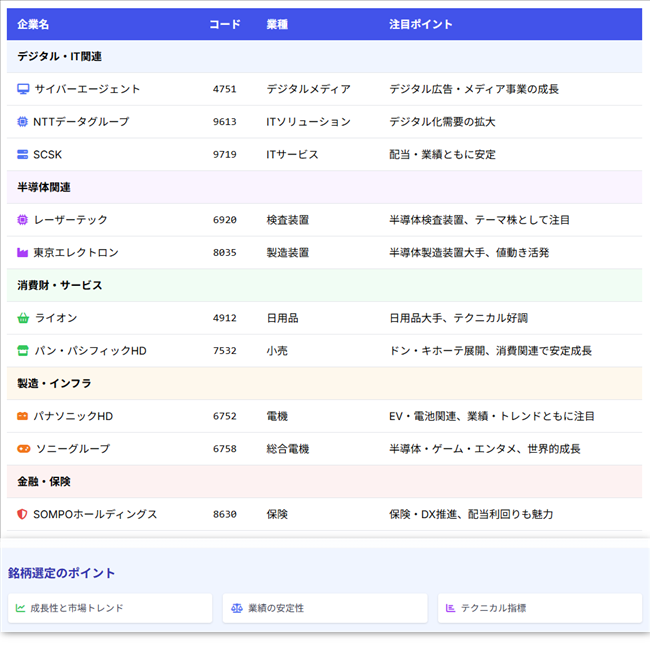Click the company name 東京エレクトロン
The image size is (650, 667).
point(76,253)
